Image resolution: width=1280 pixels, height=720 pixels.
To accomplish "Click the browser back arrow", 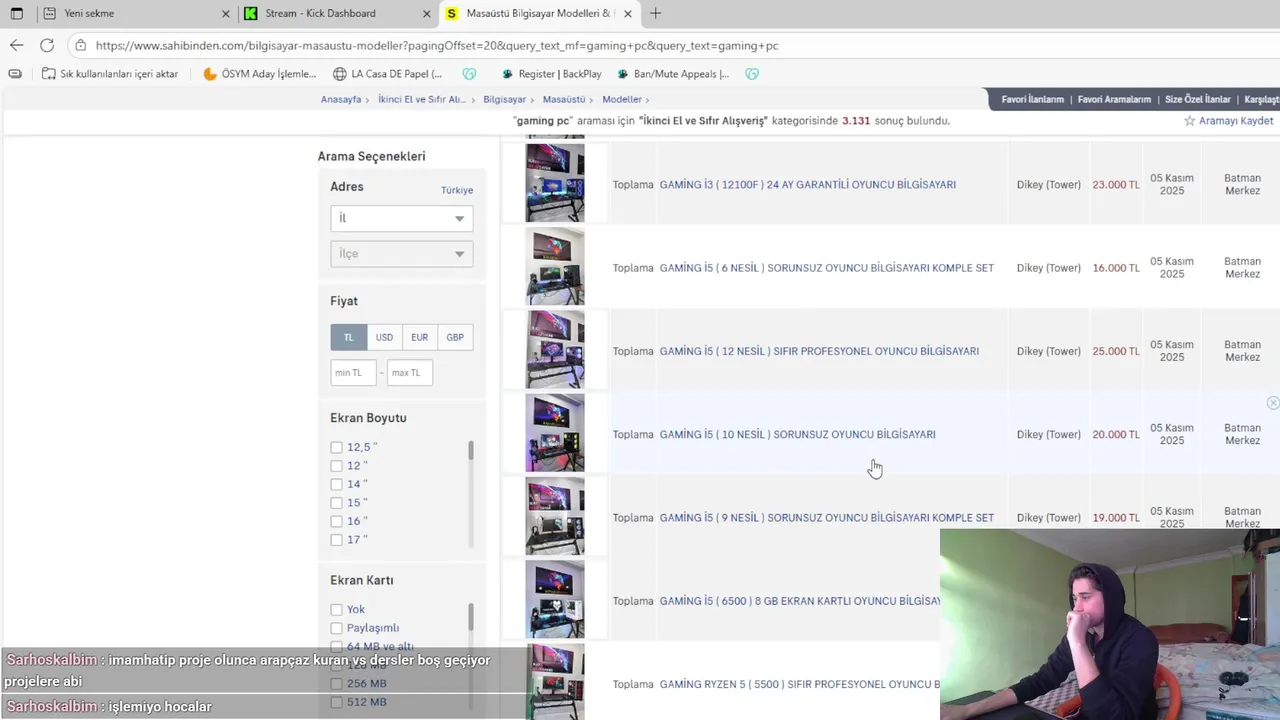I will click(x=16, y=45).
